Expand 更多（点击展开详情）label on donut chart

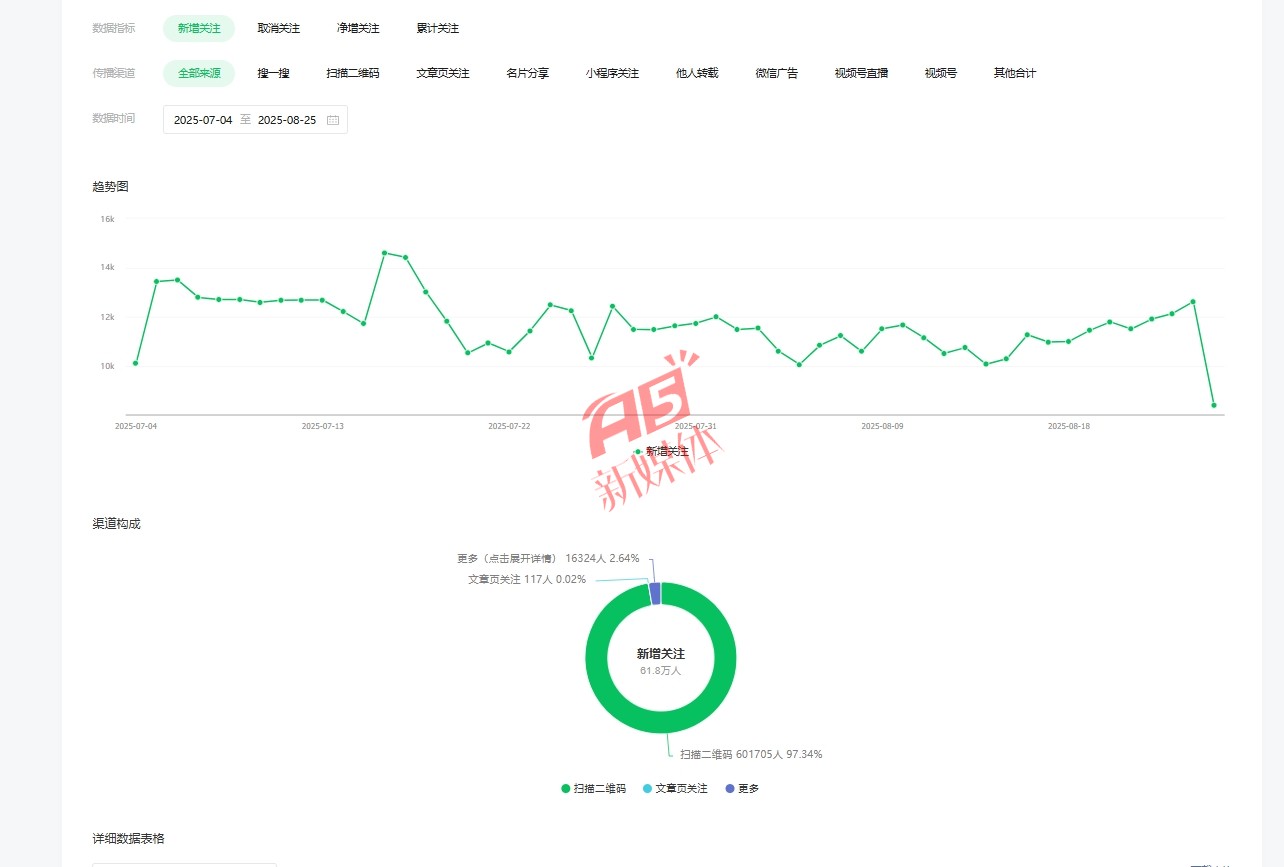point(506,558)
